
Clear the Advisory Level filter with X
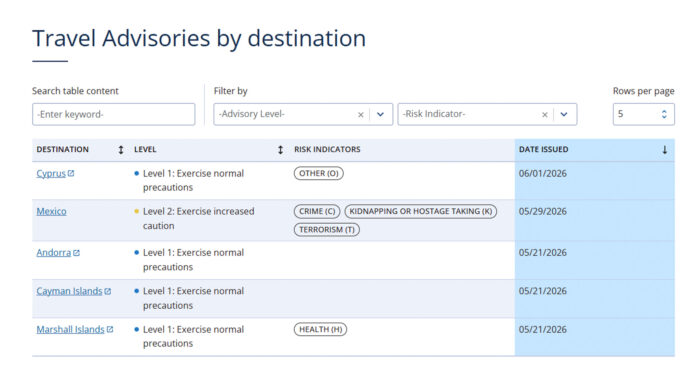pos(361,115)
